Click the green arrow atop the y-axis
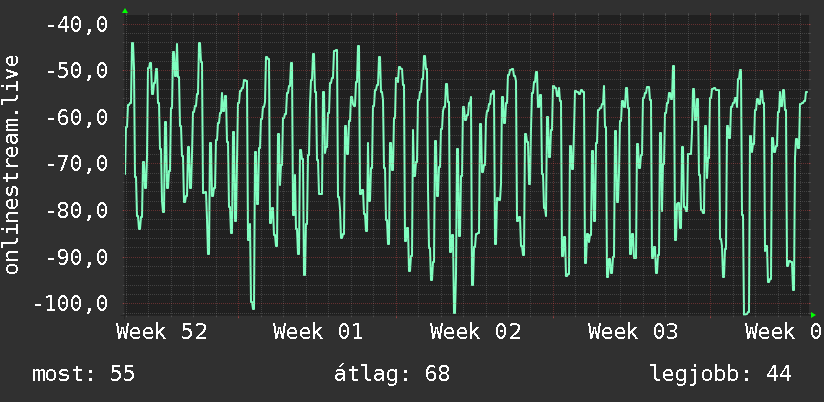This screenshot has height=402, width=824. pos(125,11)
